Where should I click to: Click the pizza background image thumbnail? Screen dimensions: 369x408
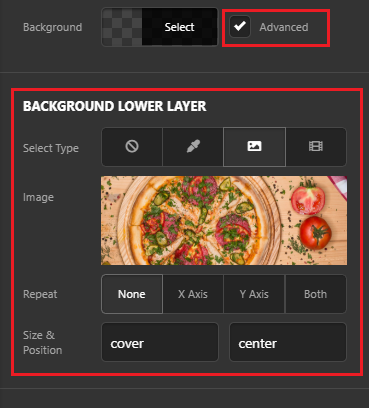pyautogui.click(x=224, y=221)
